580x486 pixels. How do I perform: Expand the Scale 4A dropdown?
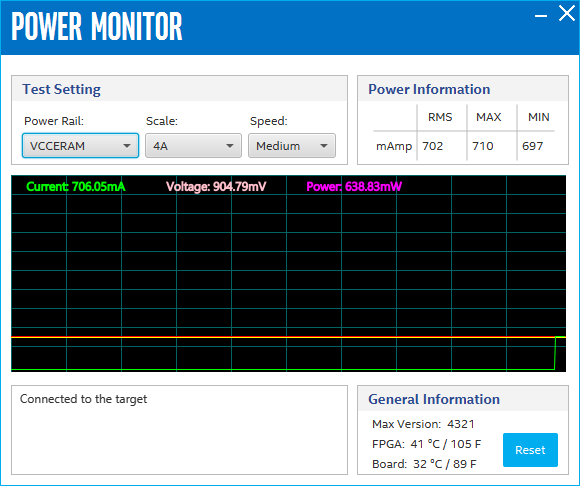[x=193, y=146]
